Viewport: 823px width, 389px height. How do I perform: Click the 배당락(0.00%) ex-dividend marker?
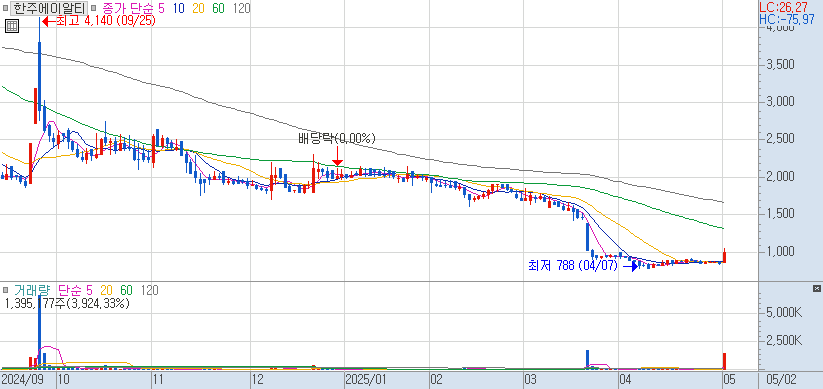pos(337,138)
